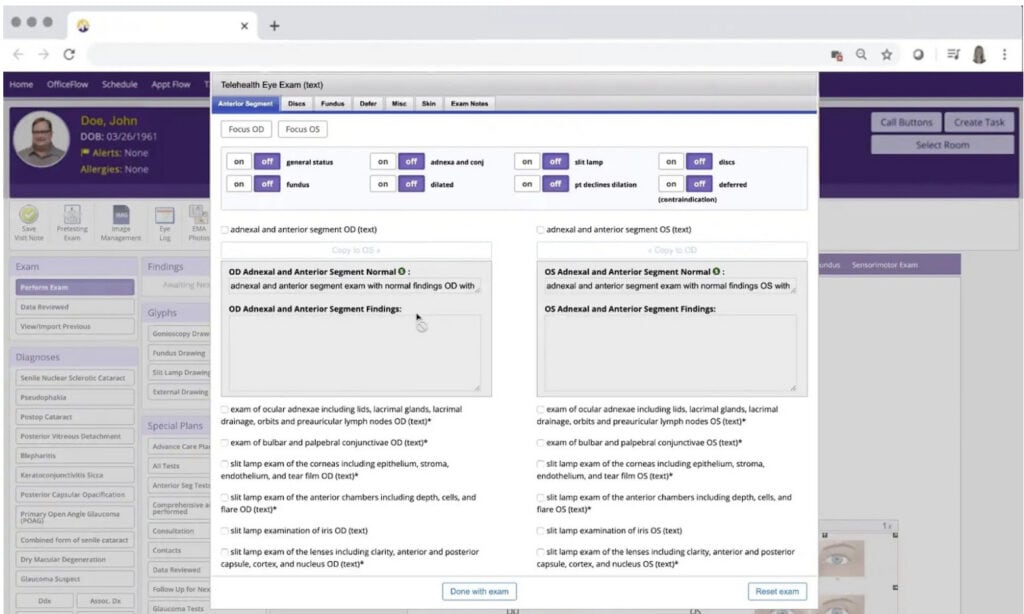The width and height of the screenshot is (1024, 614).
Task: Check slit lamp examination of iris OS
Action: click(x=541, y=531)
